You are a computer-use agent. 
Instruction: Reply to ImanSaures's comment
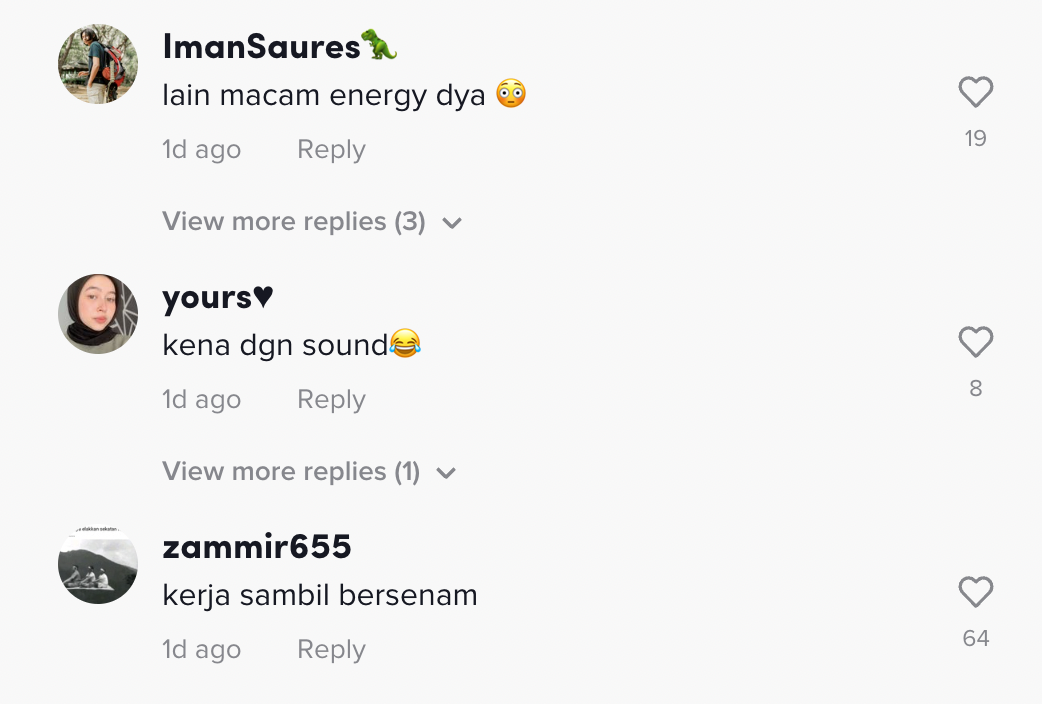(x=331, y=150)
